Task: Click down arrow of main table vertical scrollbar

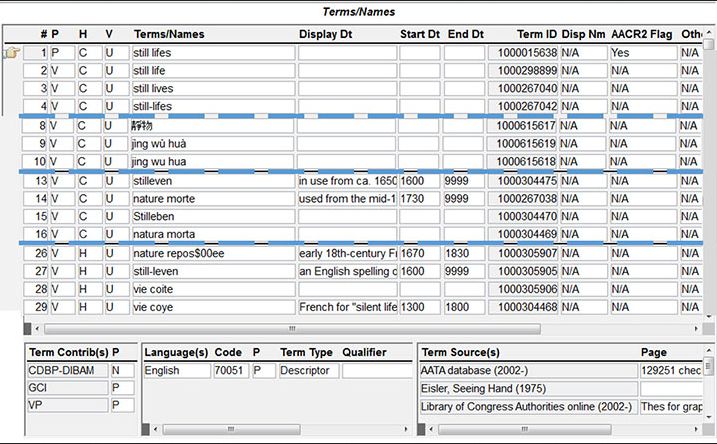Action: coord(709,316)
